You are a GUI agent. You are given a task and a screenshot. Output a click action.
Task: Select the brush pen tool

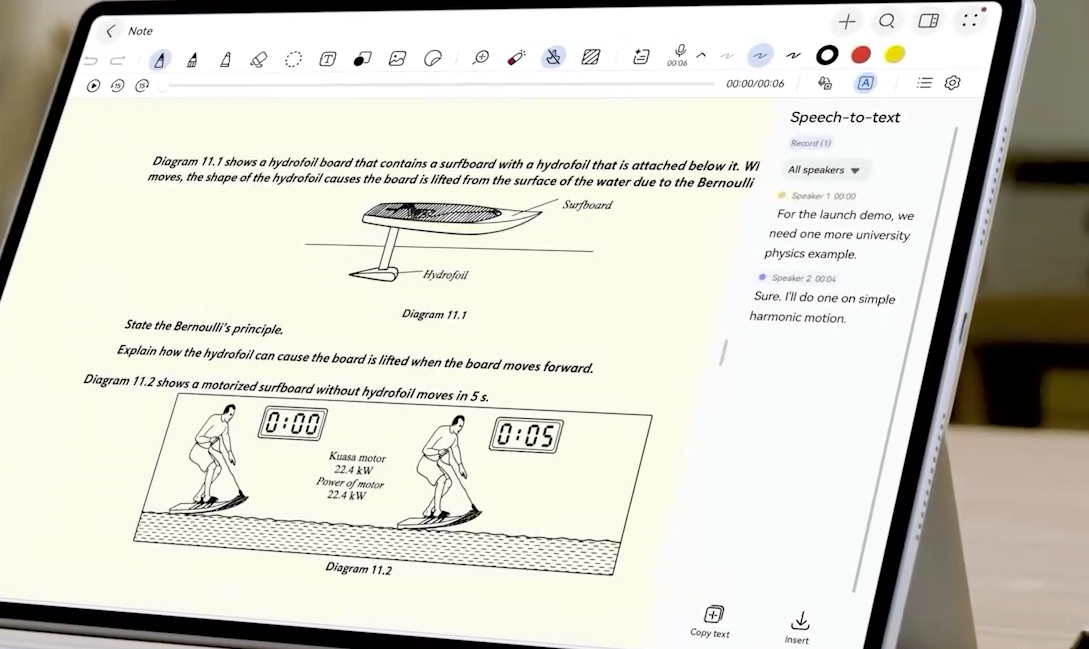[192, 60]
